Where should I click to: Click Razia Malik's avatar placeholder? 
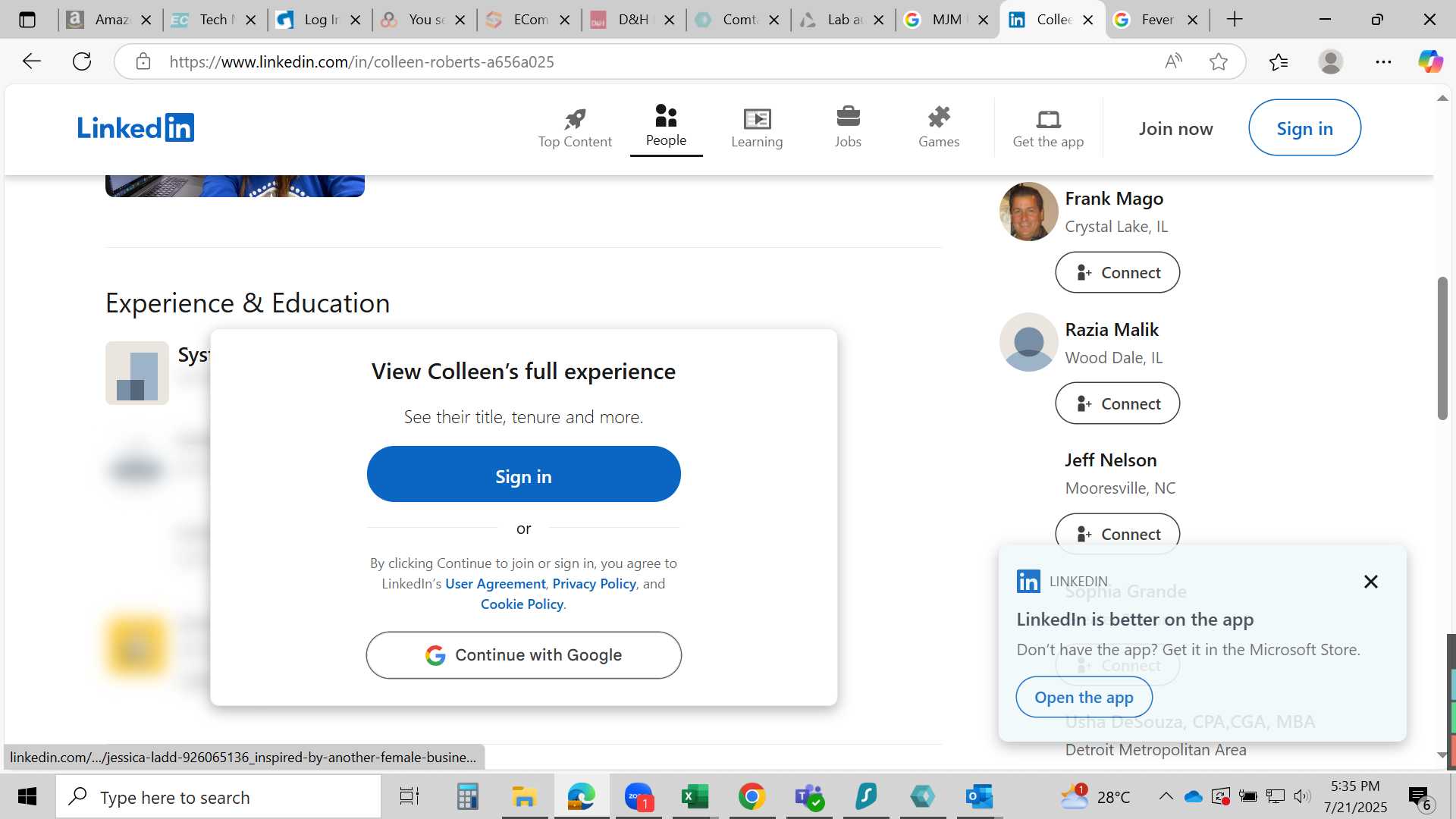click(x=1028, y=342)
